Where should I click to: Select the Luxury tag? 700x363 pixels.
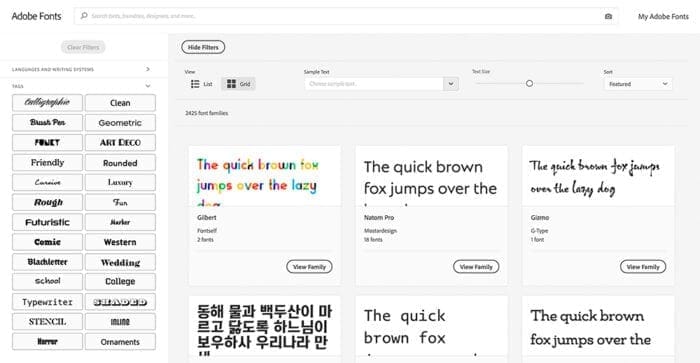pyautogui.click(x=120, y=182)
